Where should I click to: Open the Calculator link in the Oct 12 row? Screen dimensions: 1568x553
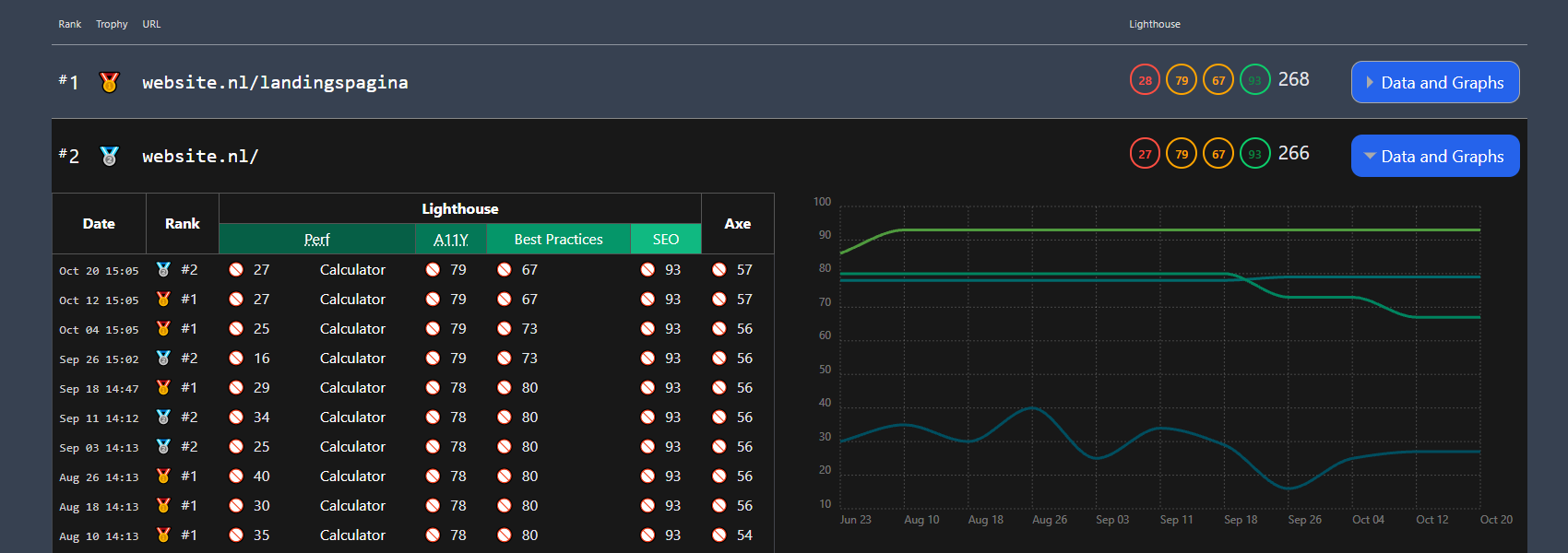click(x=352, y=299)
